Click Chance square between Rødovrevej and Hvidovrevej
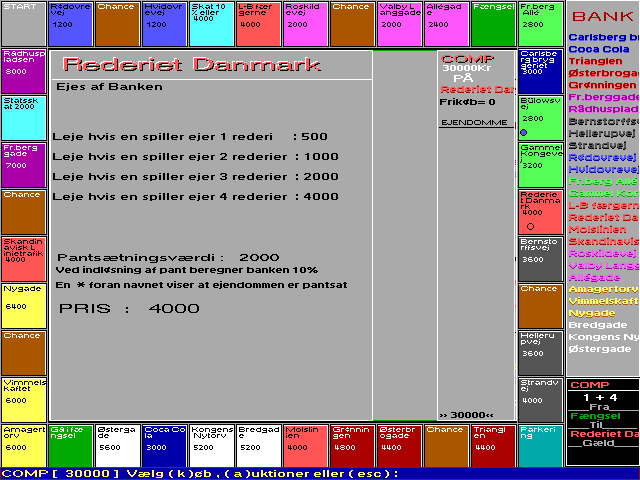The height and width of the screenshot is (480, 640). (x=118, y=24)
